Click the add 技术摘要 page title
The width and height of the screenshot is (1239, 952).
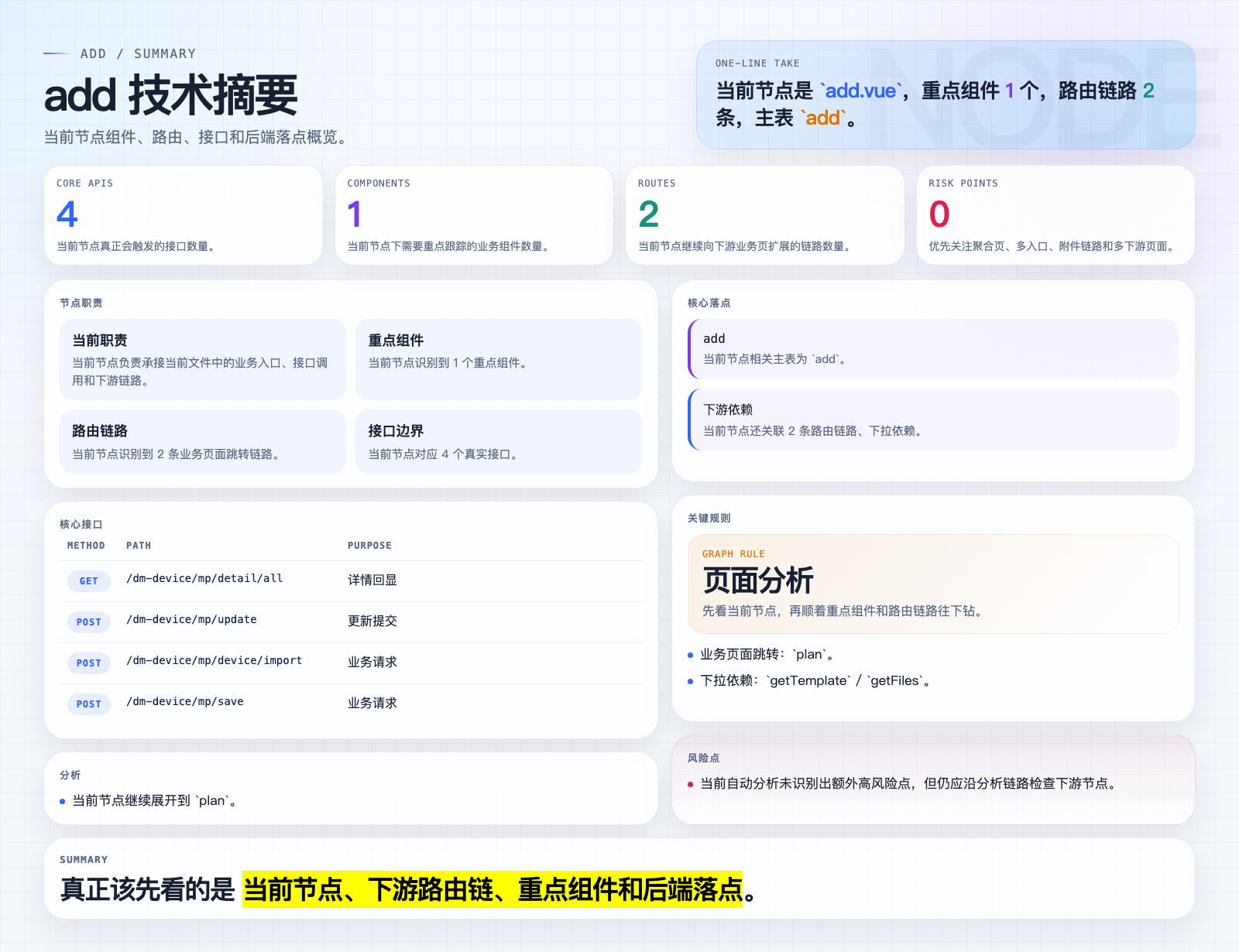(x=171, y=95)
